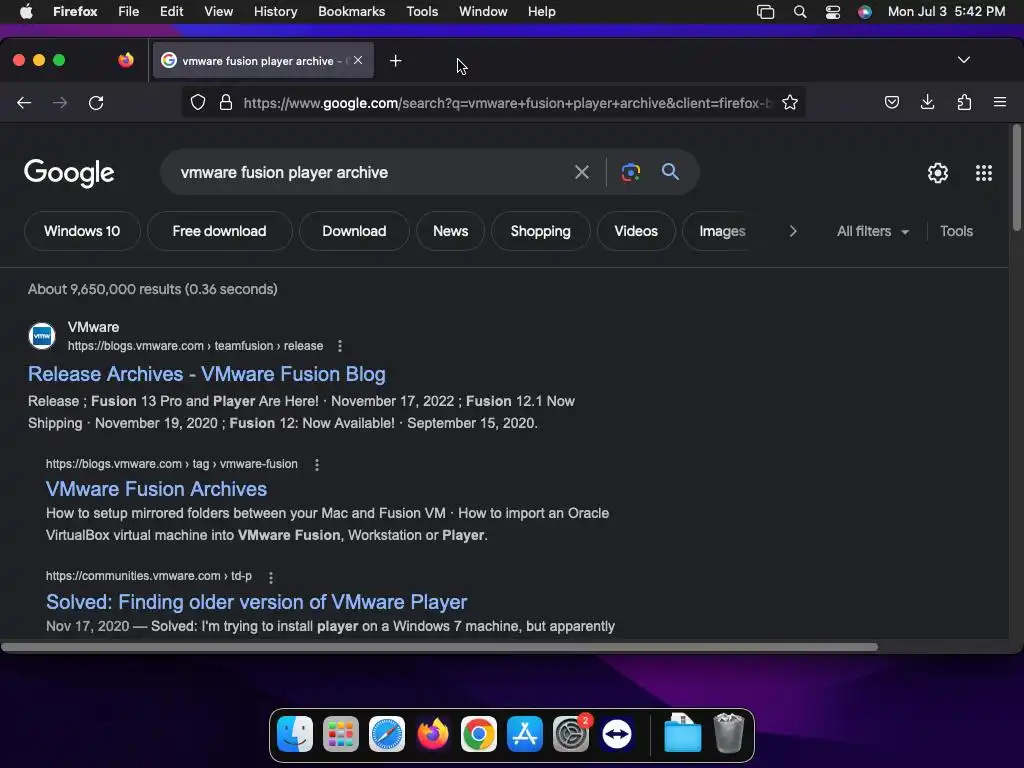Screen dimensions: 1024x768
Task: Click the Google logo
Action: 69,173
